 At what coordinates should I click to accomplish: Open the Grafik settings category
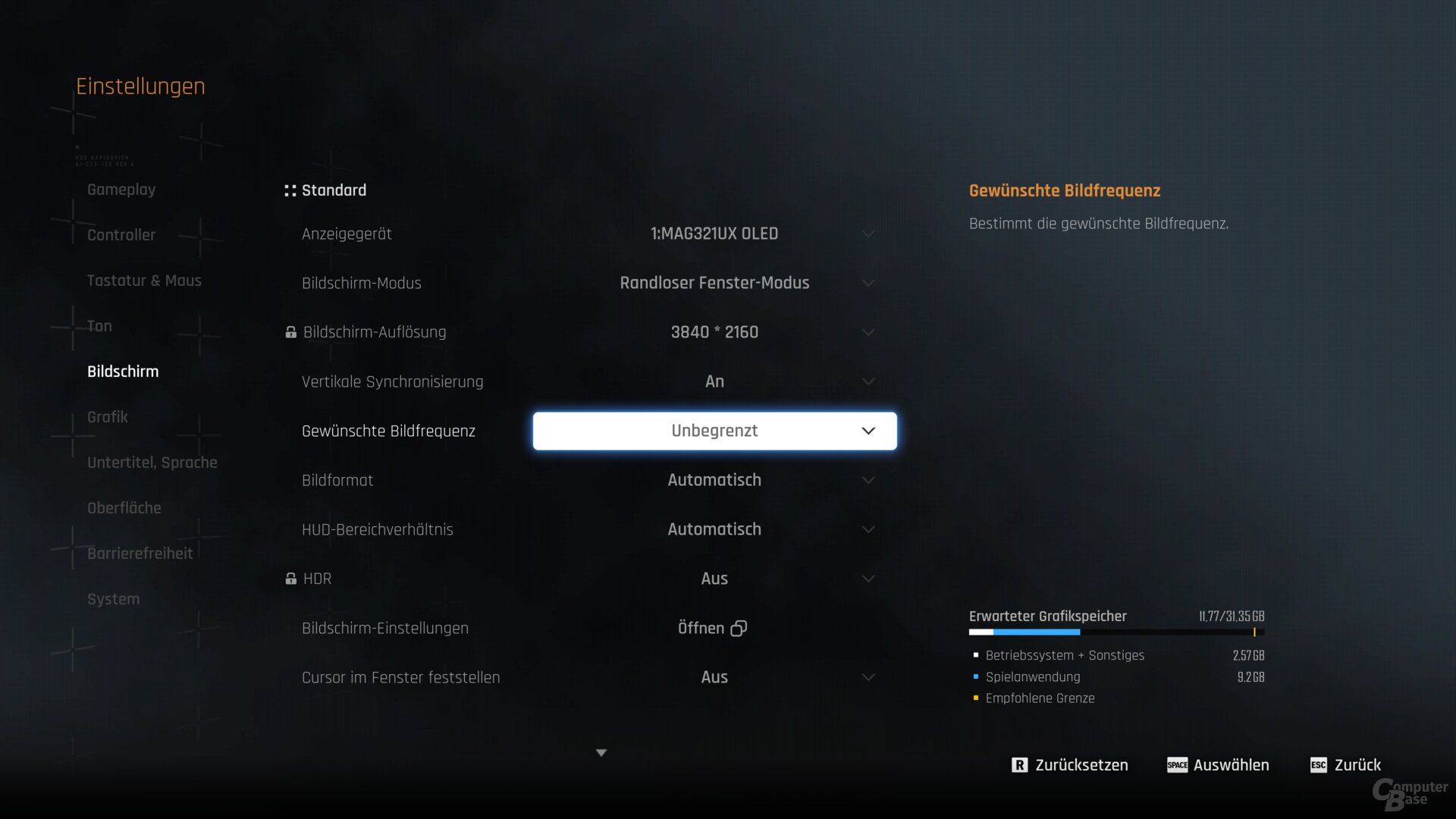pyautogui.click(x=108, y=417)
